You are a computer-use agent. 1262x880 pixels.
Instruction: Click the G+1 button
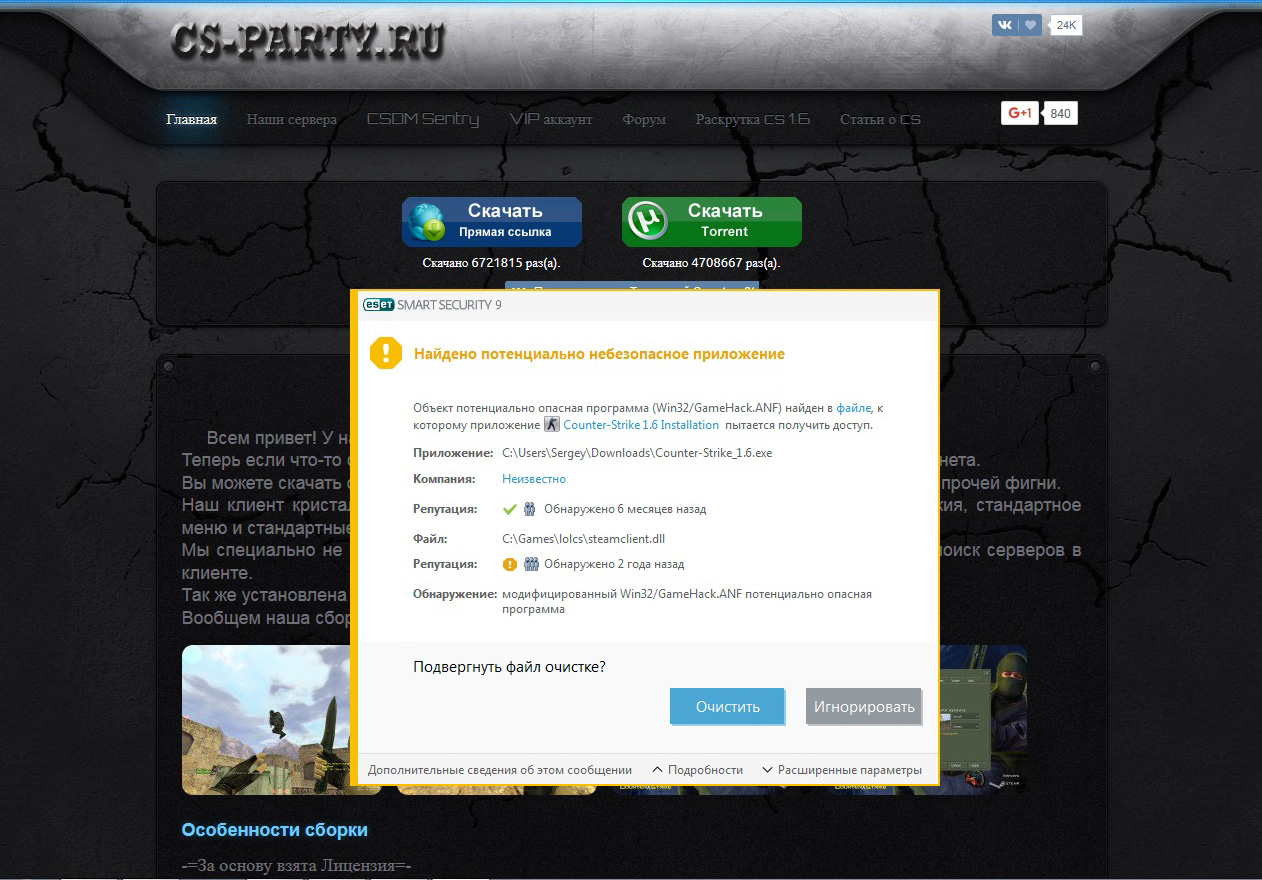pyautogui.click(x=1020, y=113)
